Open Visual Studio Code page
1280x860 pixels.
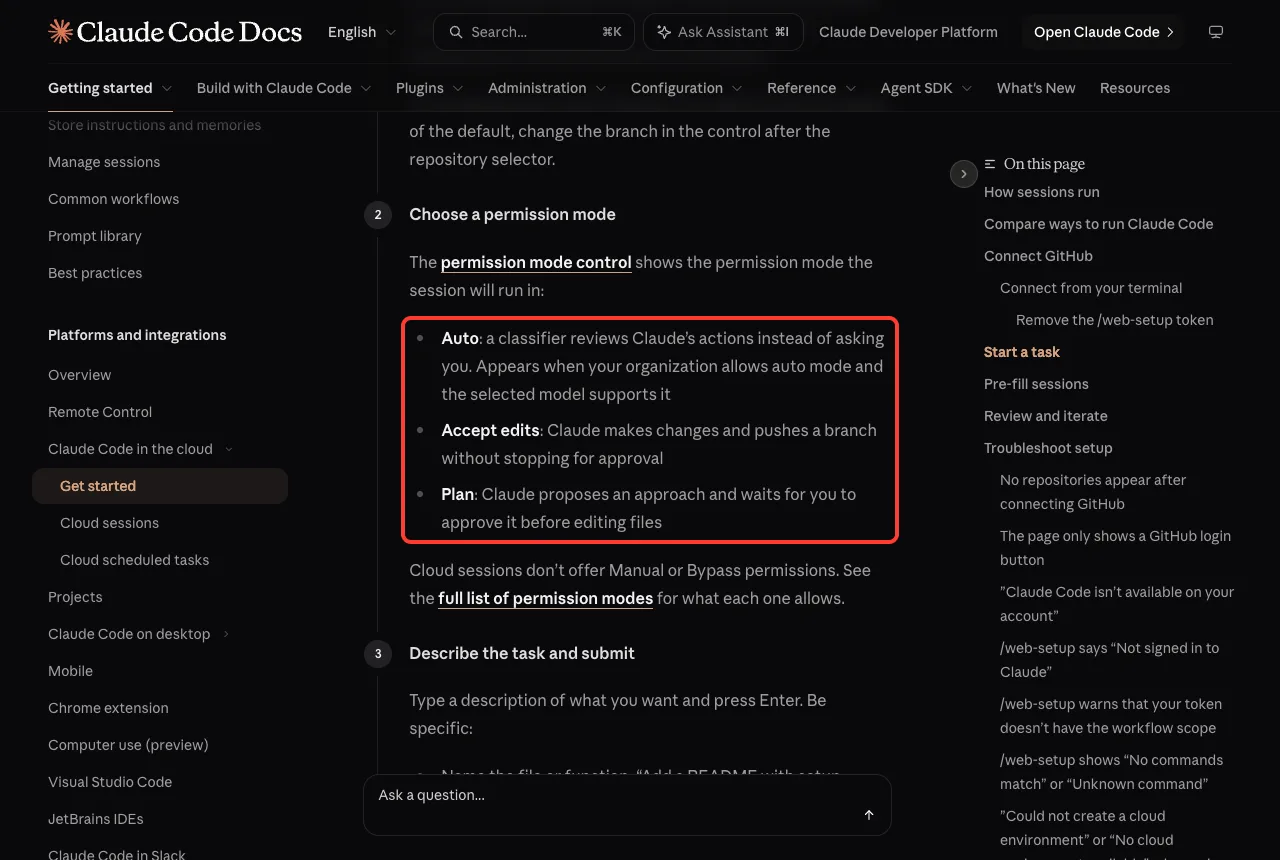110,782
